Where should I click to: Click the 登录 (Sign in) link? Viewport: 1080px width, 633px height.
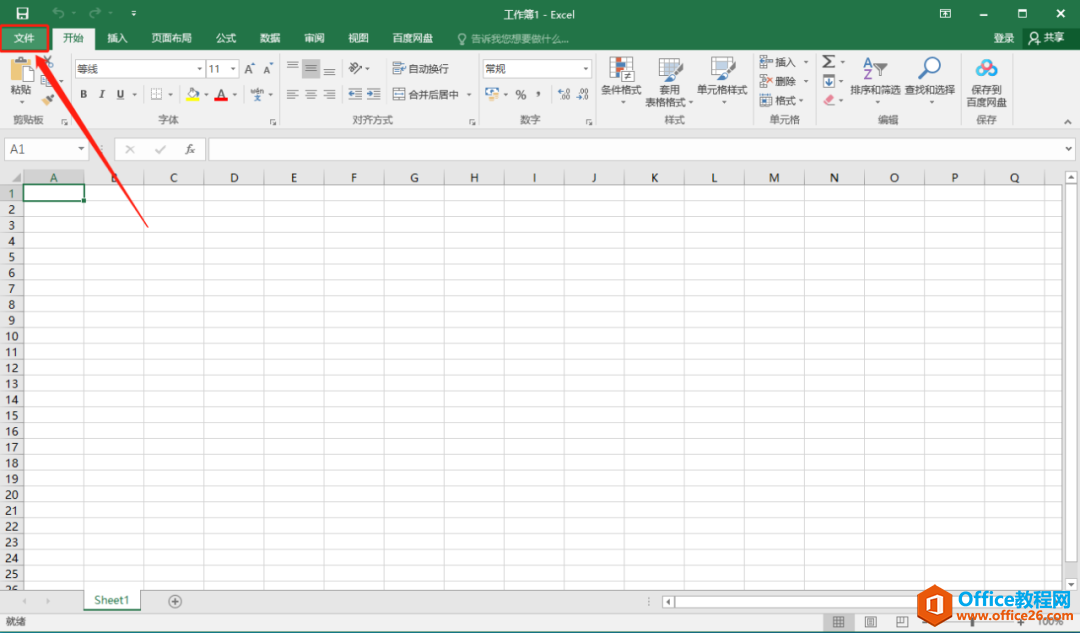1004,38
